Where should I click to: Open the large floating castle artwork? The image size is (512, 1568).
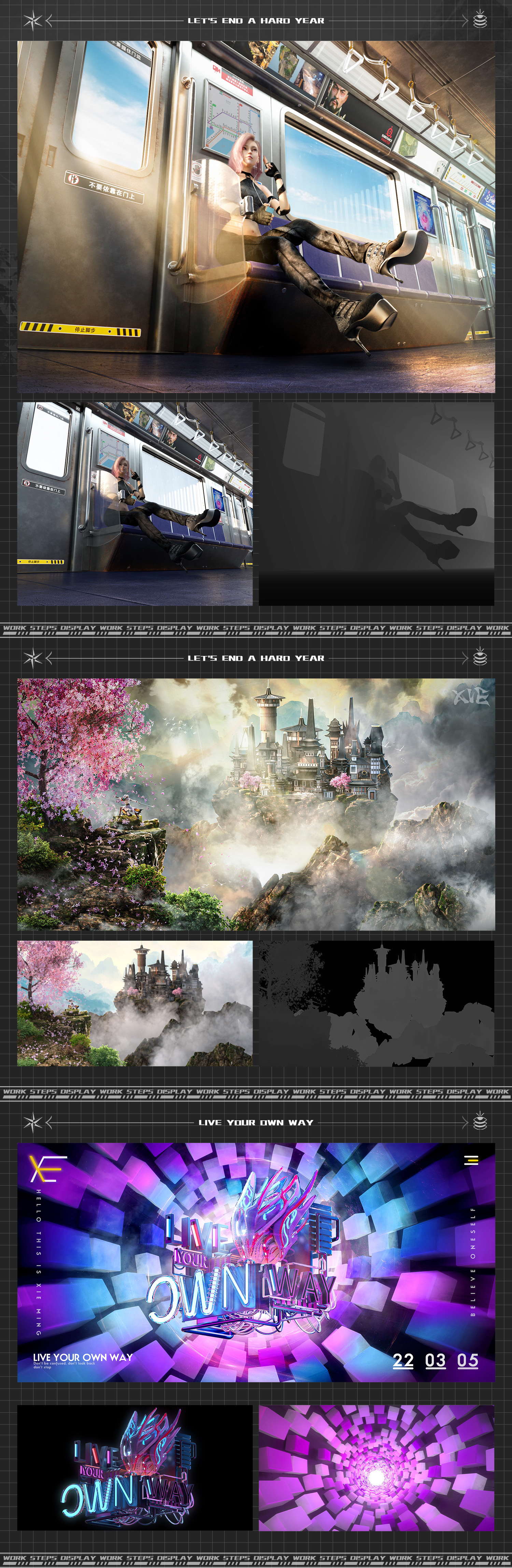point(256,804)
